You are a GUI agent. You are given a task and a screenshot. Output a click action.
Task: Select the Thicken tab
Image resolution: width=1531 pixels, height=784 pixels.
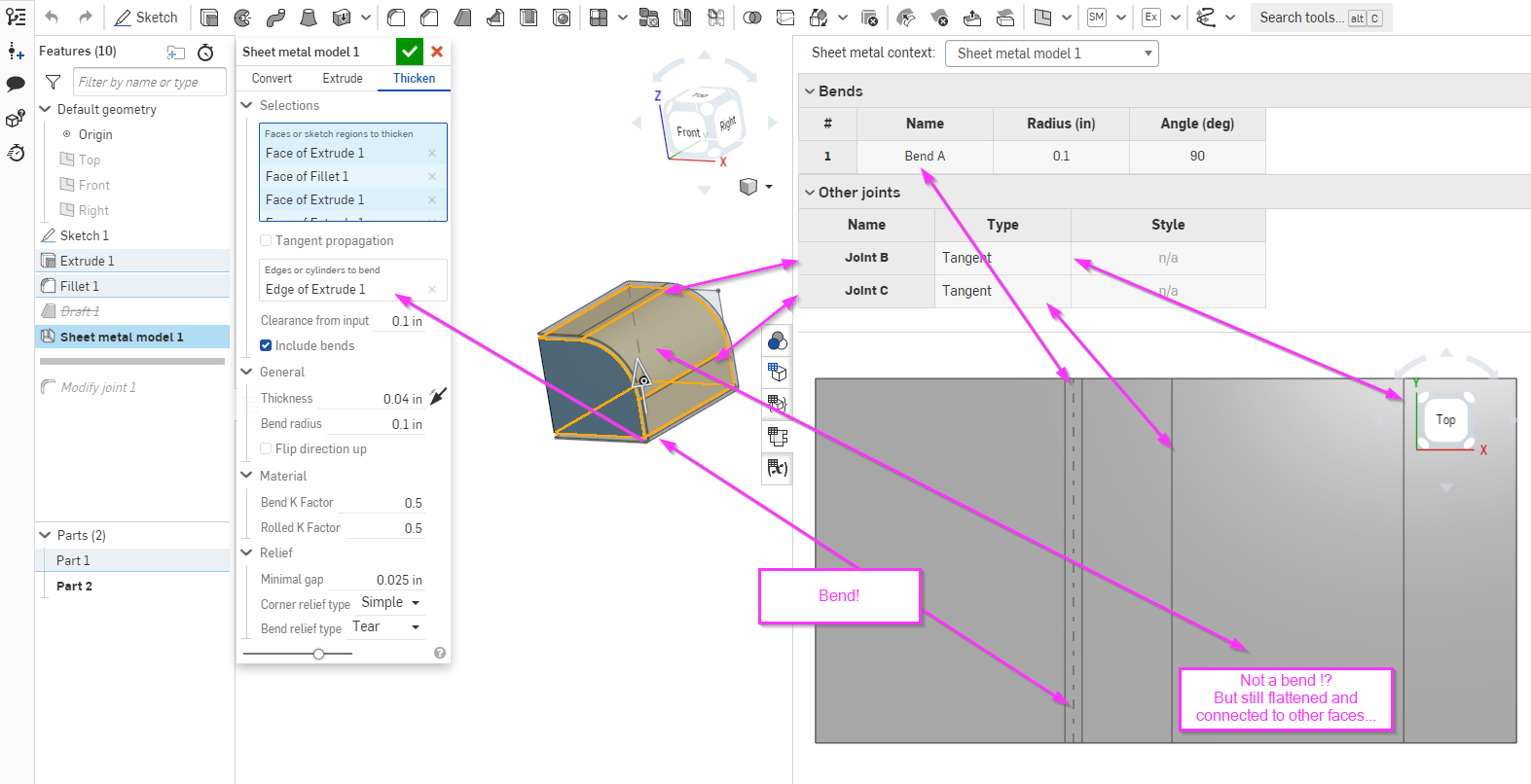pyautogui.click(x=414, y=79)
